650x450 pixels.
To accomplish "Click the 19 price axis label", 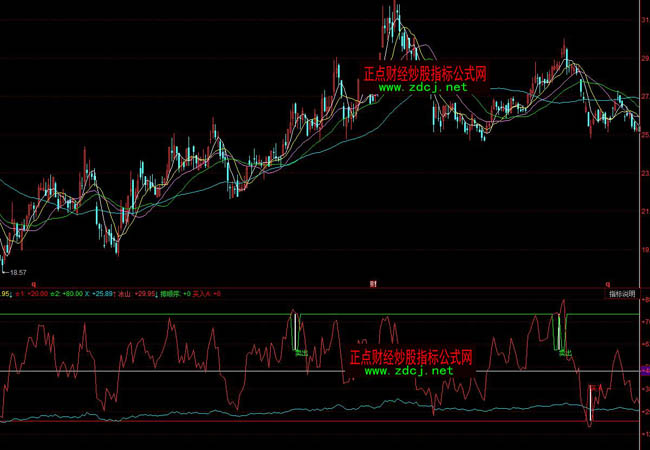I will [x=643, y=250].
